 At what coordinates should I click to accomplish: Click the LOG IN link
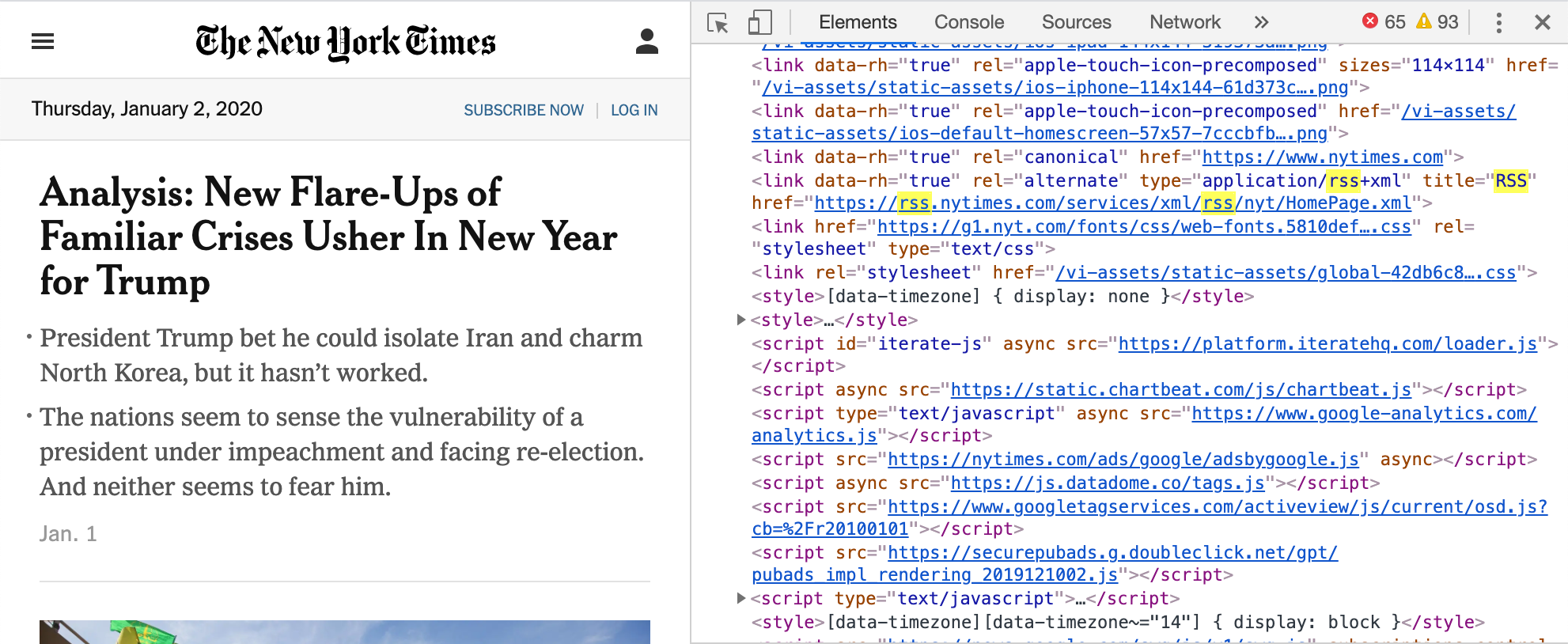click(x=634, y=110)
